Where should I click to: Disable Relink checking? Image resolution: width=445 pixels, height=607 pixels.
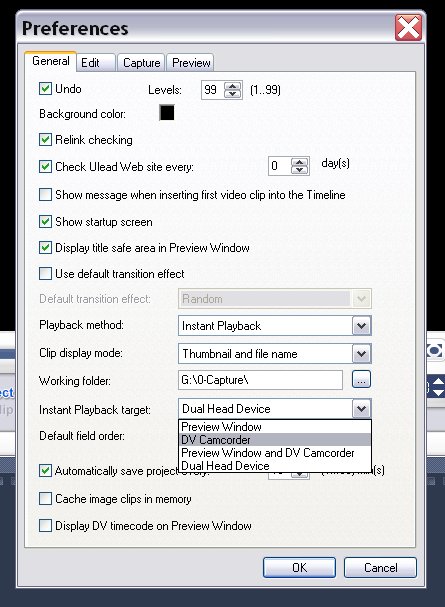click(45, 140)
